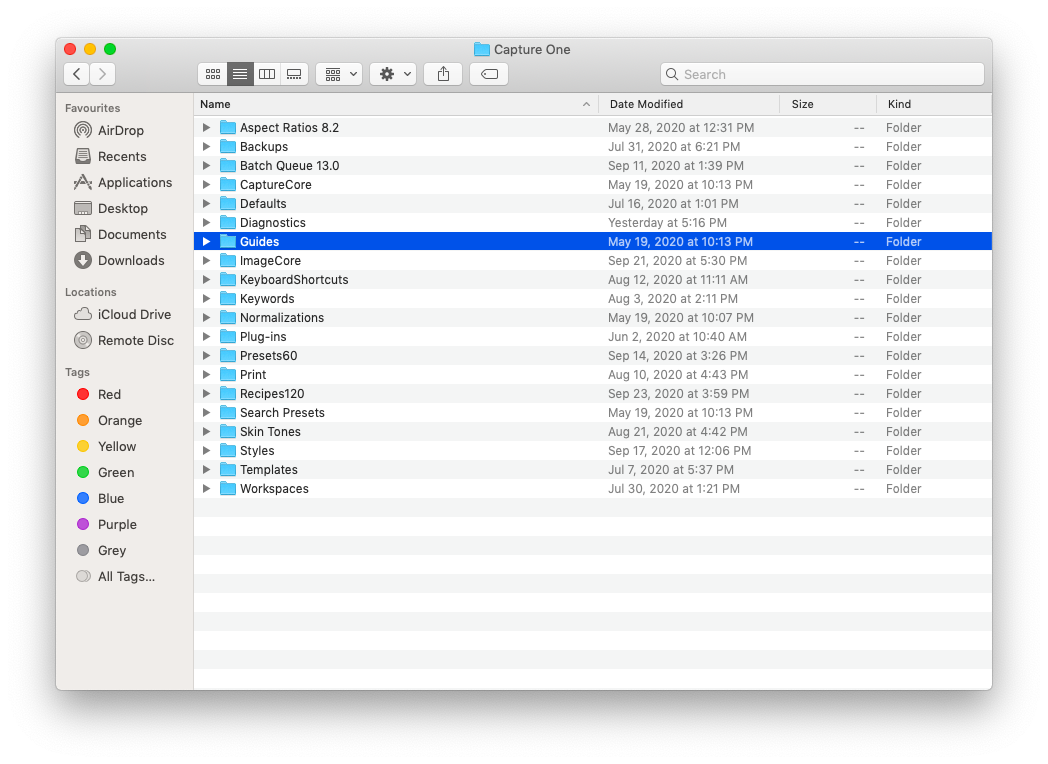
Task: Click the Search field
Action: [822, 74]
